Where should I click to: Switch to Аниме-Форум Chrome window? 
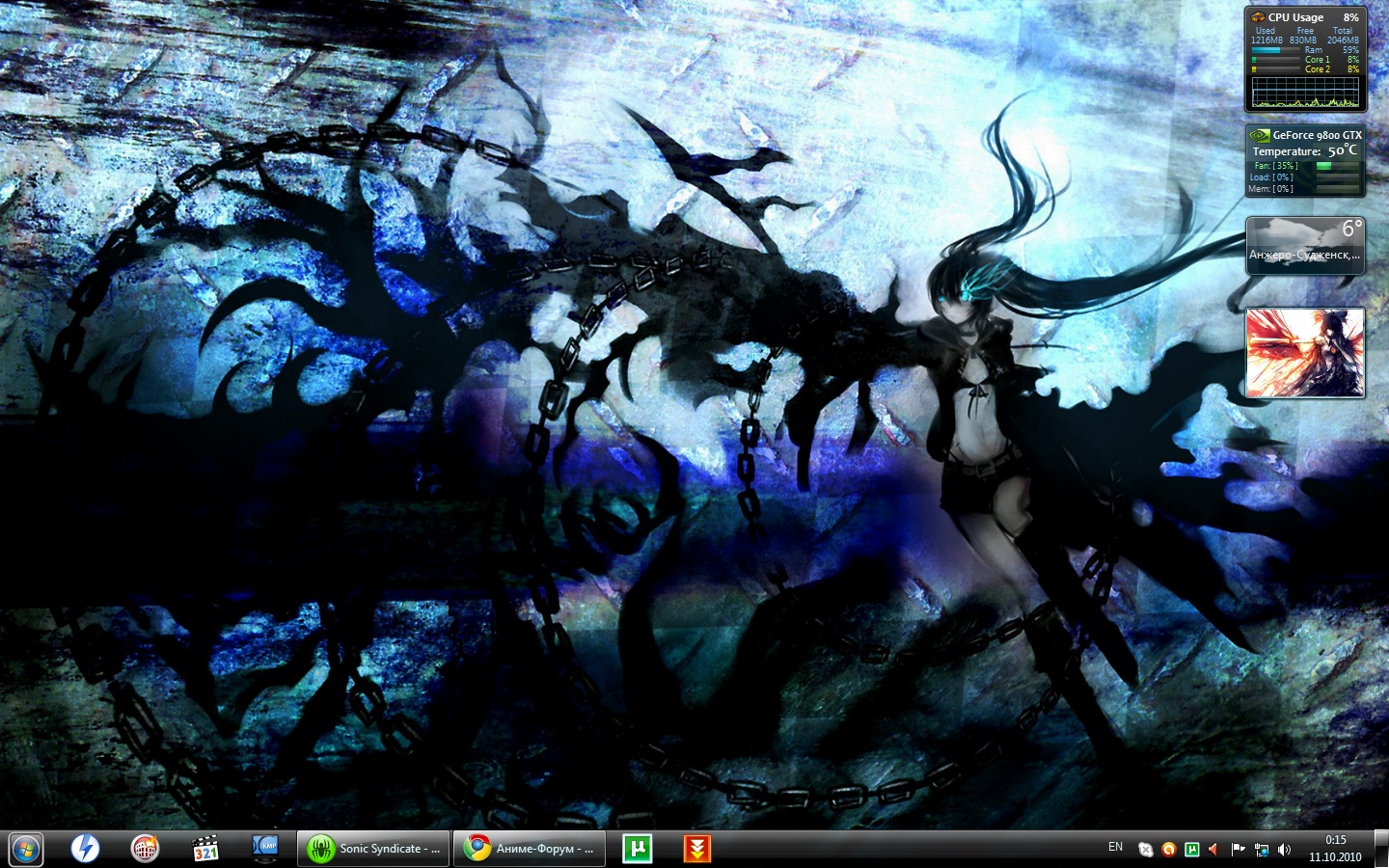pos(530,849)
